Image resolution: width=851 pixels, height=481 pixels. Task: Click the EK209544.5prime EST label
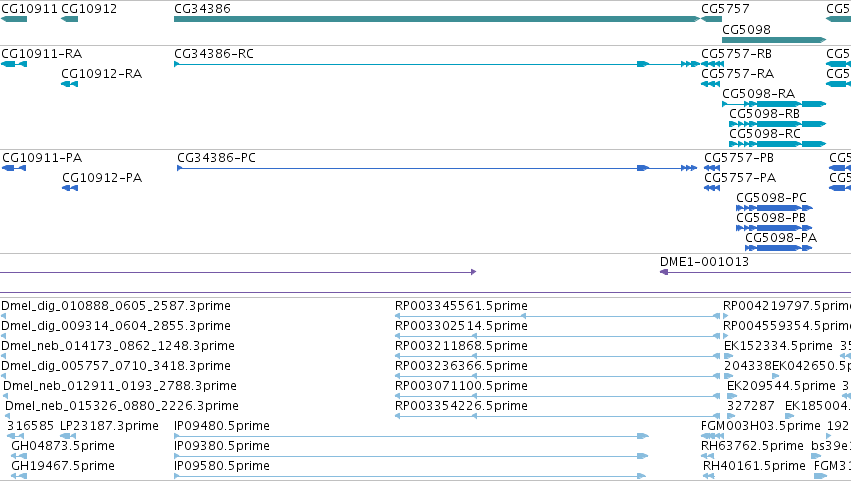(782, 387)
